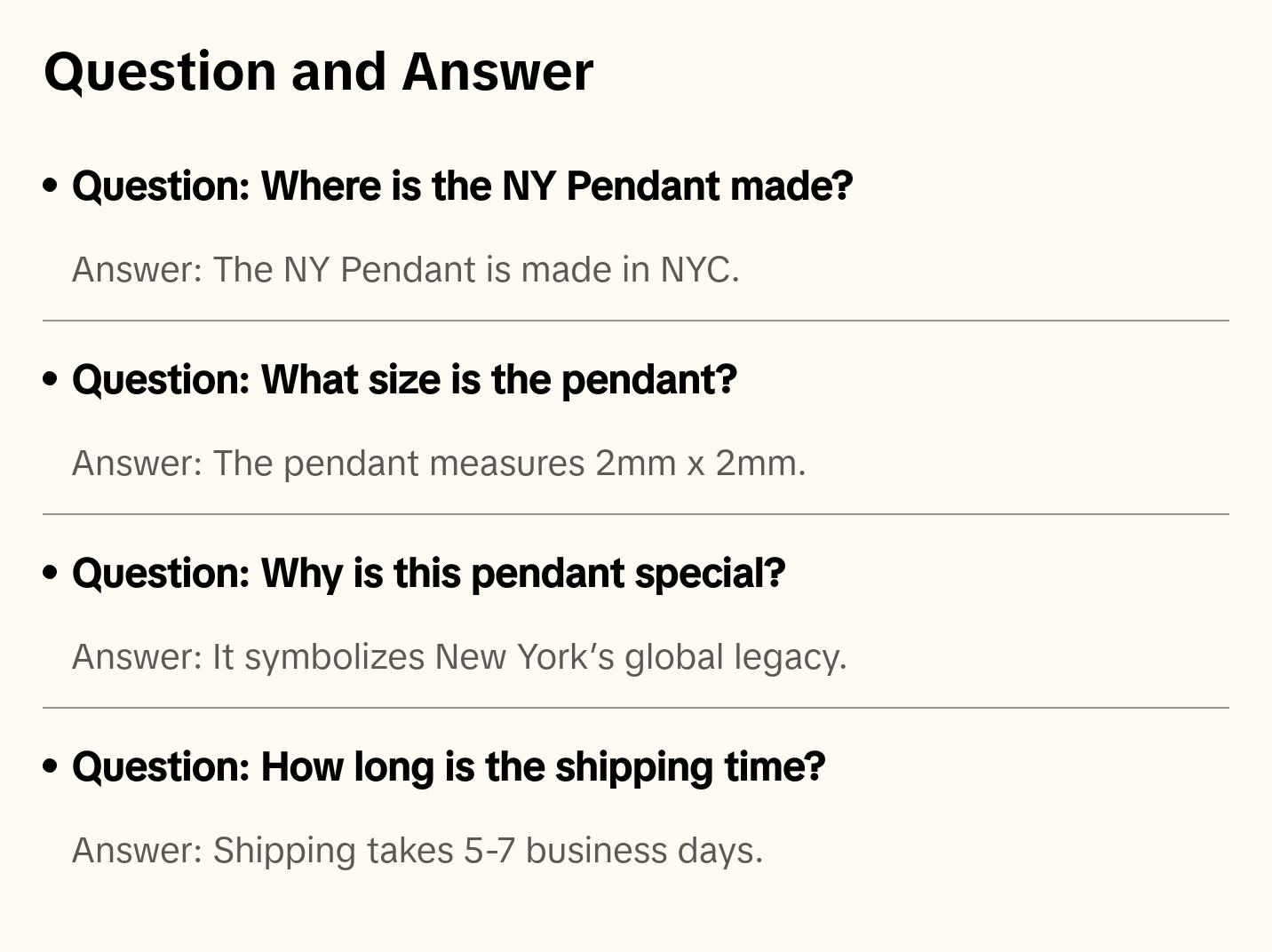Click the answer about New York's global legacy
1272x952 pixels.
(459, 657)
